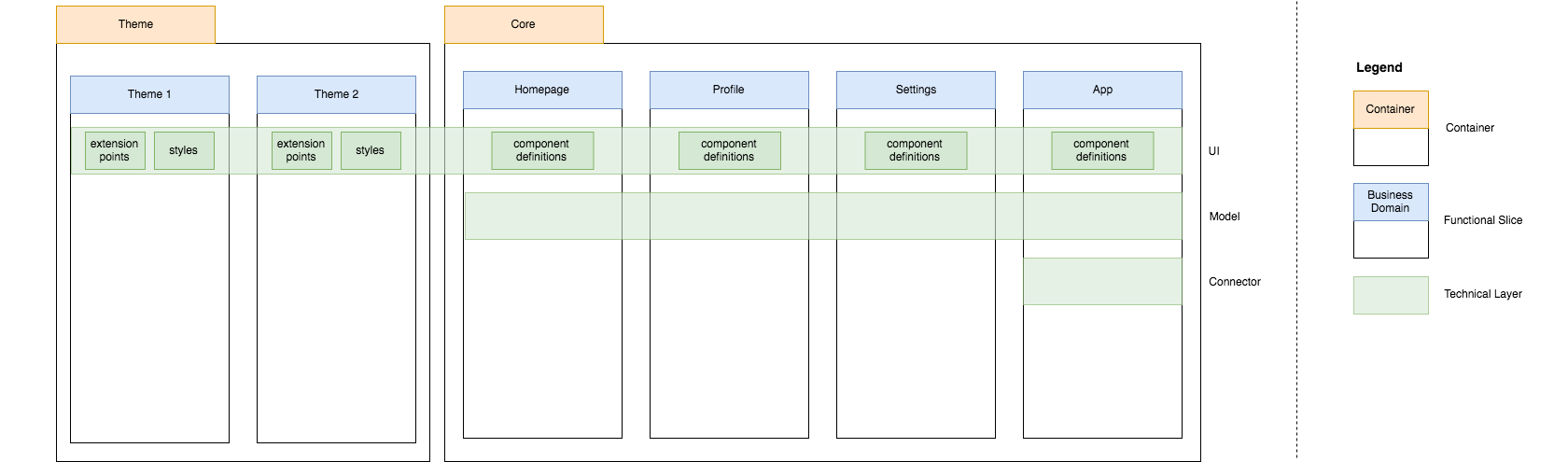Click the Model layer label
The width and height of the screenshot is (1568, 462).
[1224, 217]
